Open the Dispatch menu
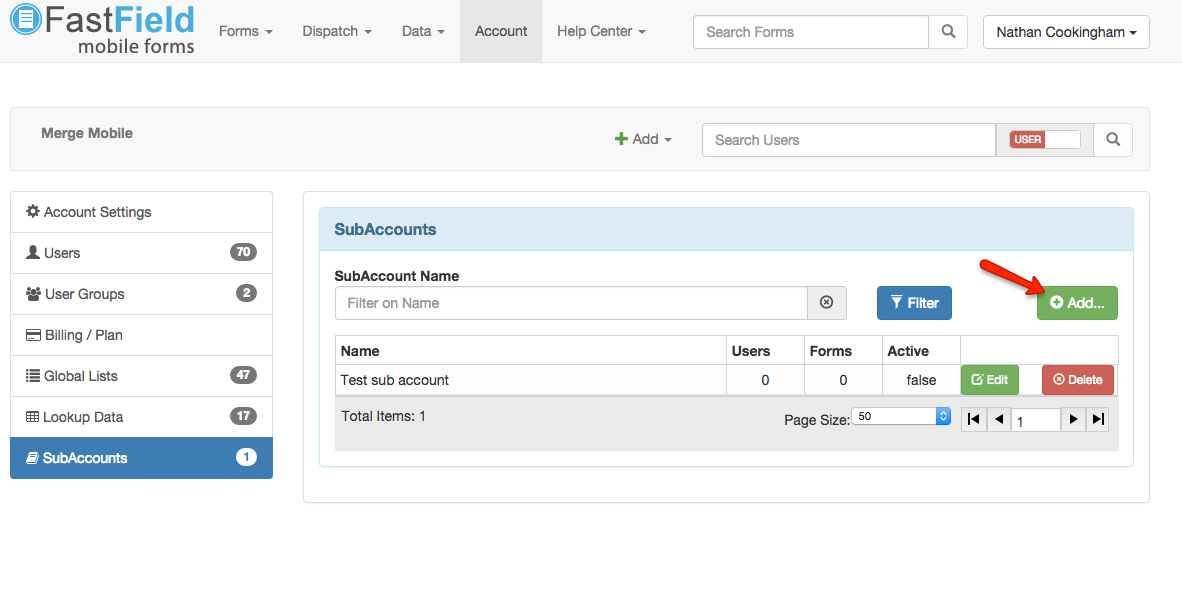 point(337,31)
